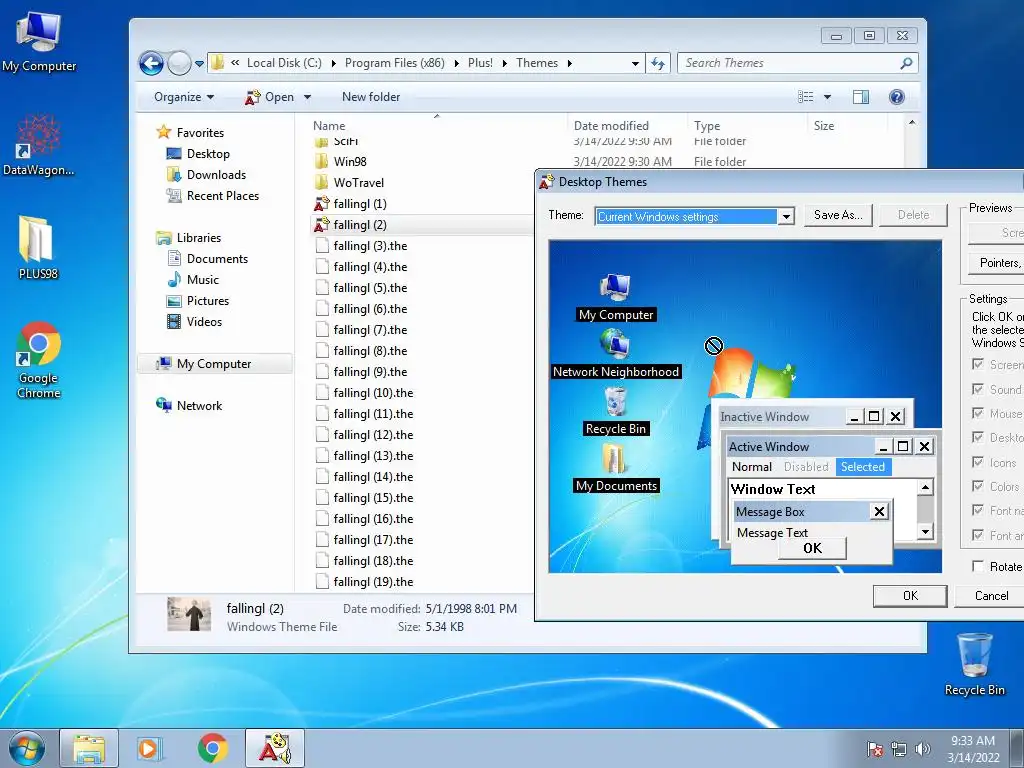The width and height of the screenshot is (1024, 768).
Task: Open My Computer desktop icon
Action: (39, 41)
